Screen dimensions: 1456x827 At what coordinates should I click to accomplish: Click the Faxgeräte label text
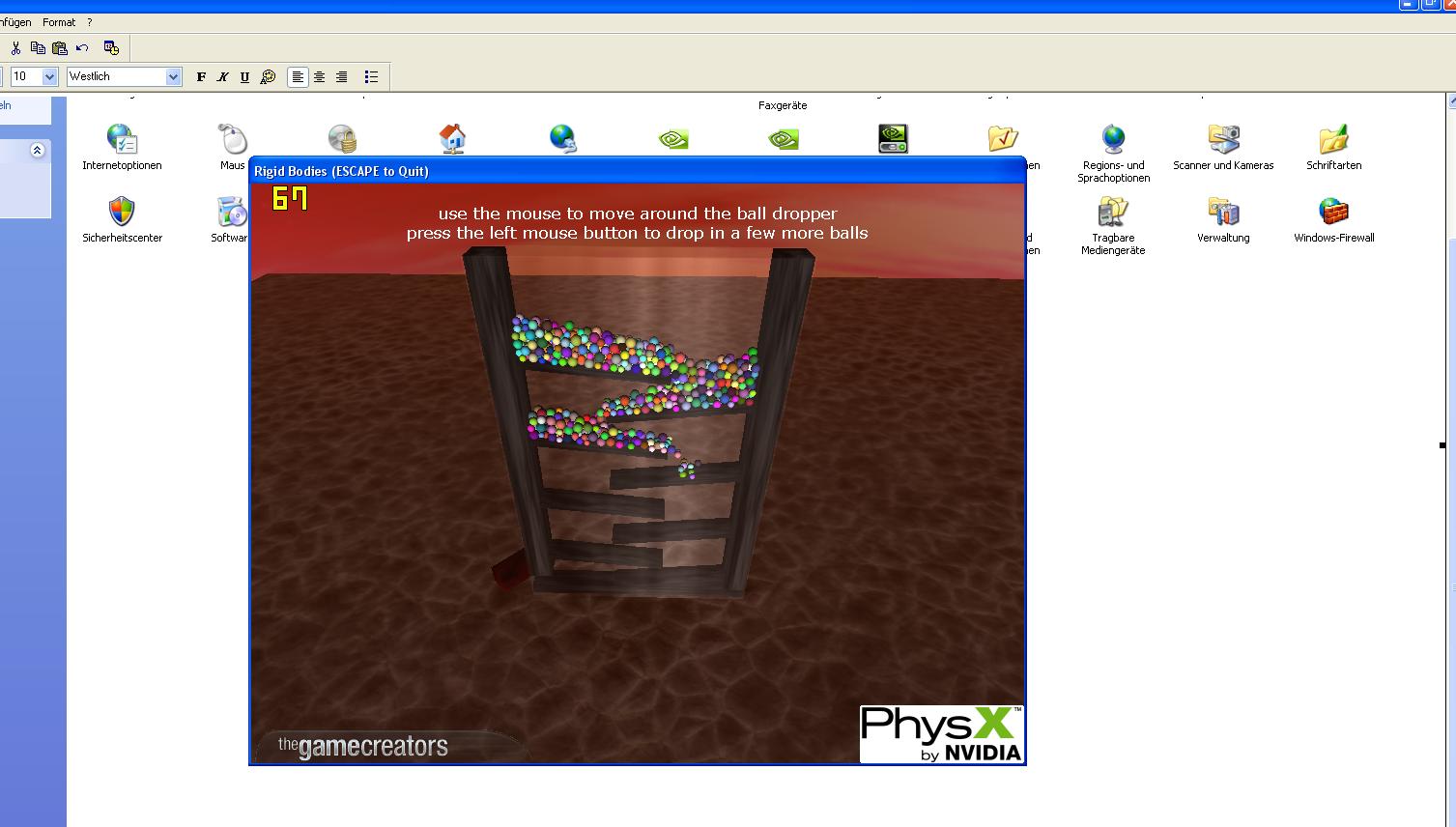[x=783, y=105]
